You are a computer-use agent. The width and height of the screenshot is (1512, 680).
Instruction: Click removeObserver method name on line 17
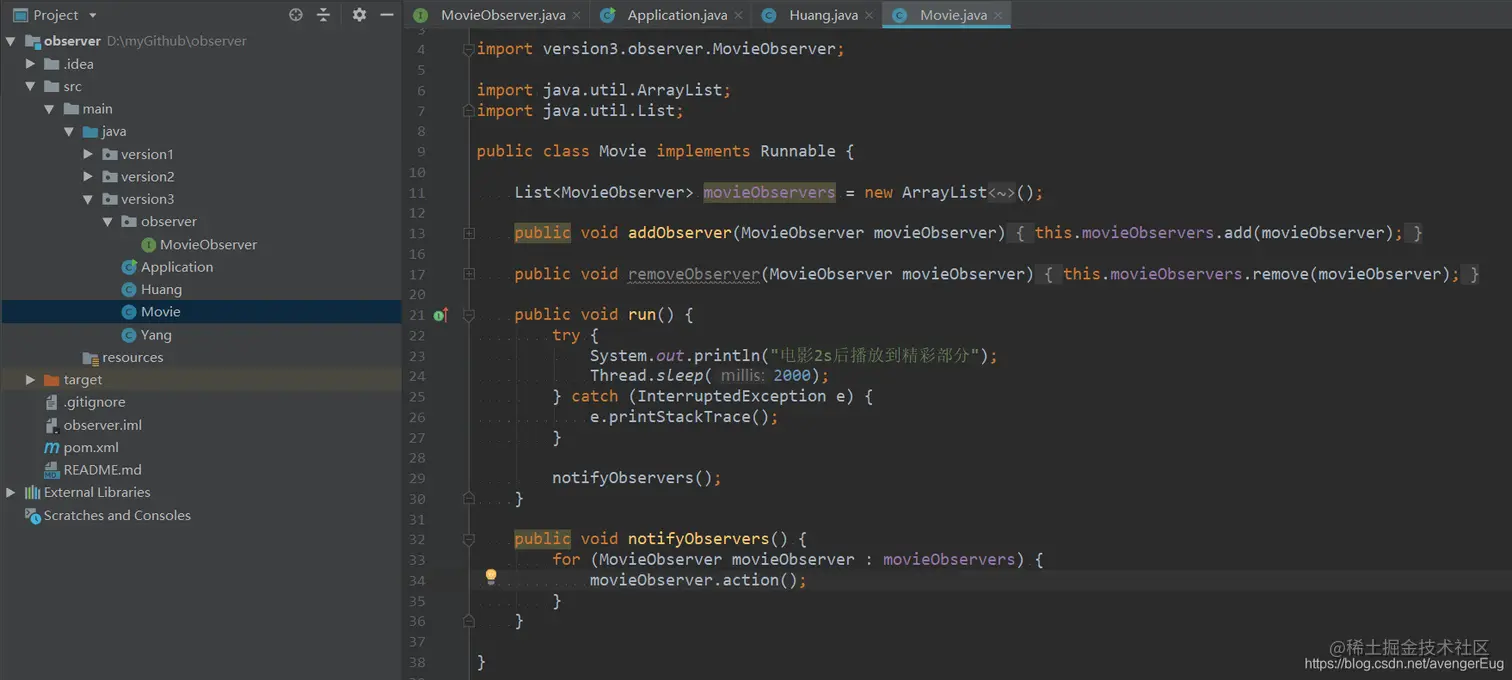[x=693, y=274]
